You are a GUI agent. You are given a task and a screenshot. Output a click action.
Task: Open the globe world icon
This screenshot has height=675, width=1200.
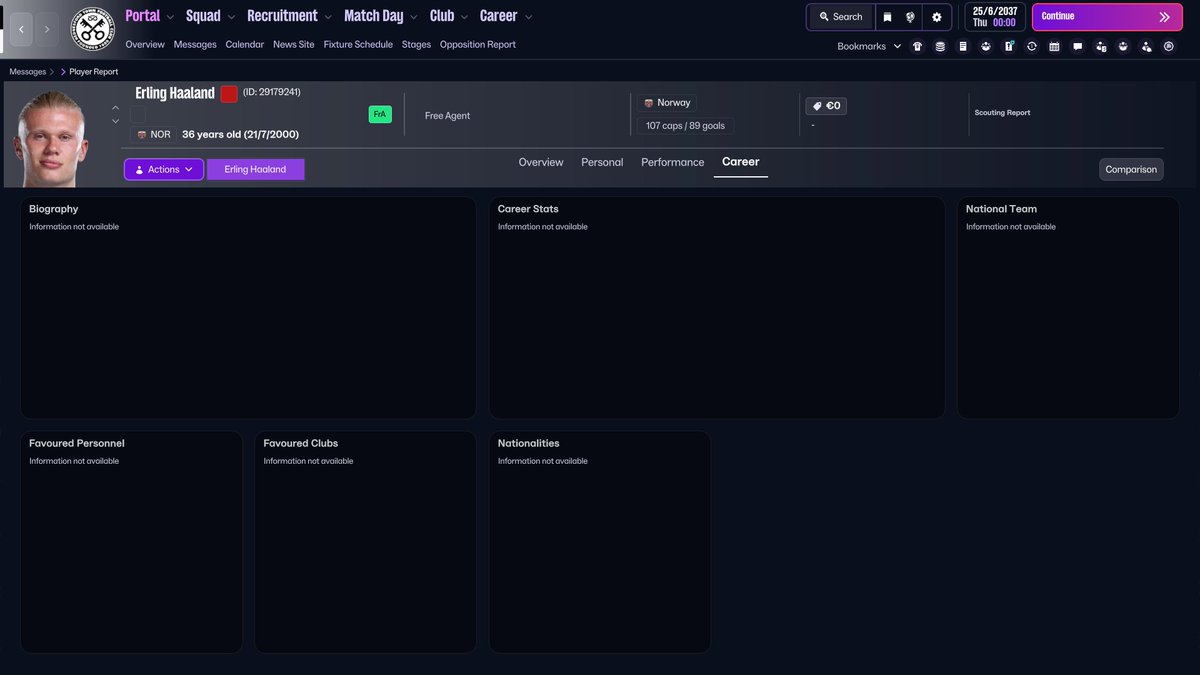point(911,17)
